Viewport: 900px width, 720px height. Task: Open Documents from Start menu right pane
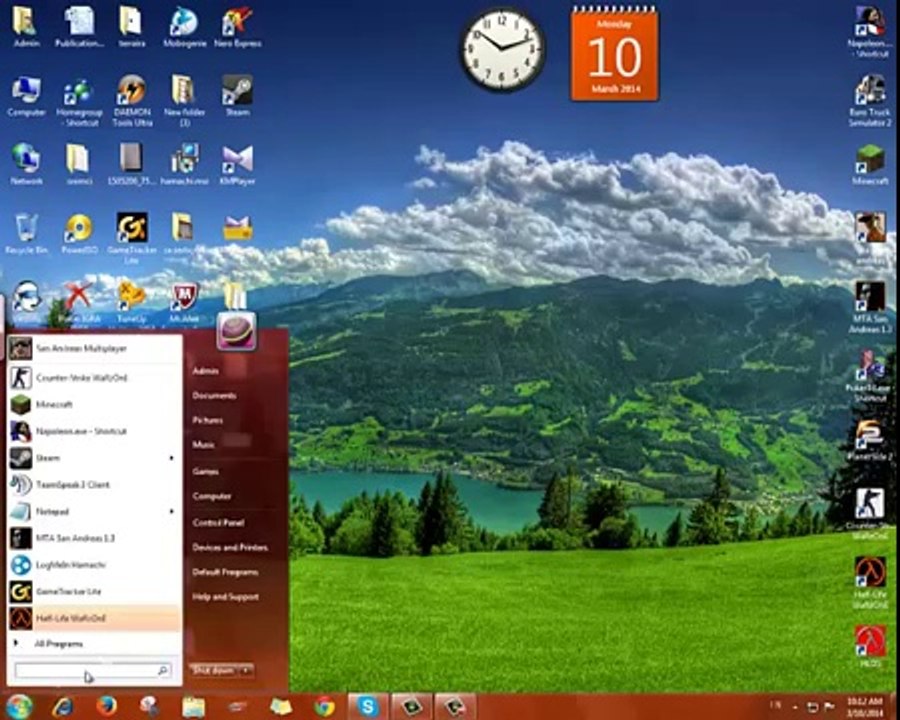click(214, 396)
